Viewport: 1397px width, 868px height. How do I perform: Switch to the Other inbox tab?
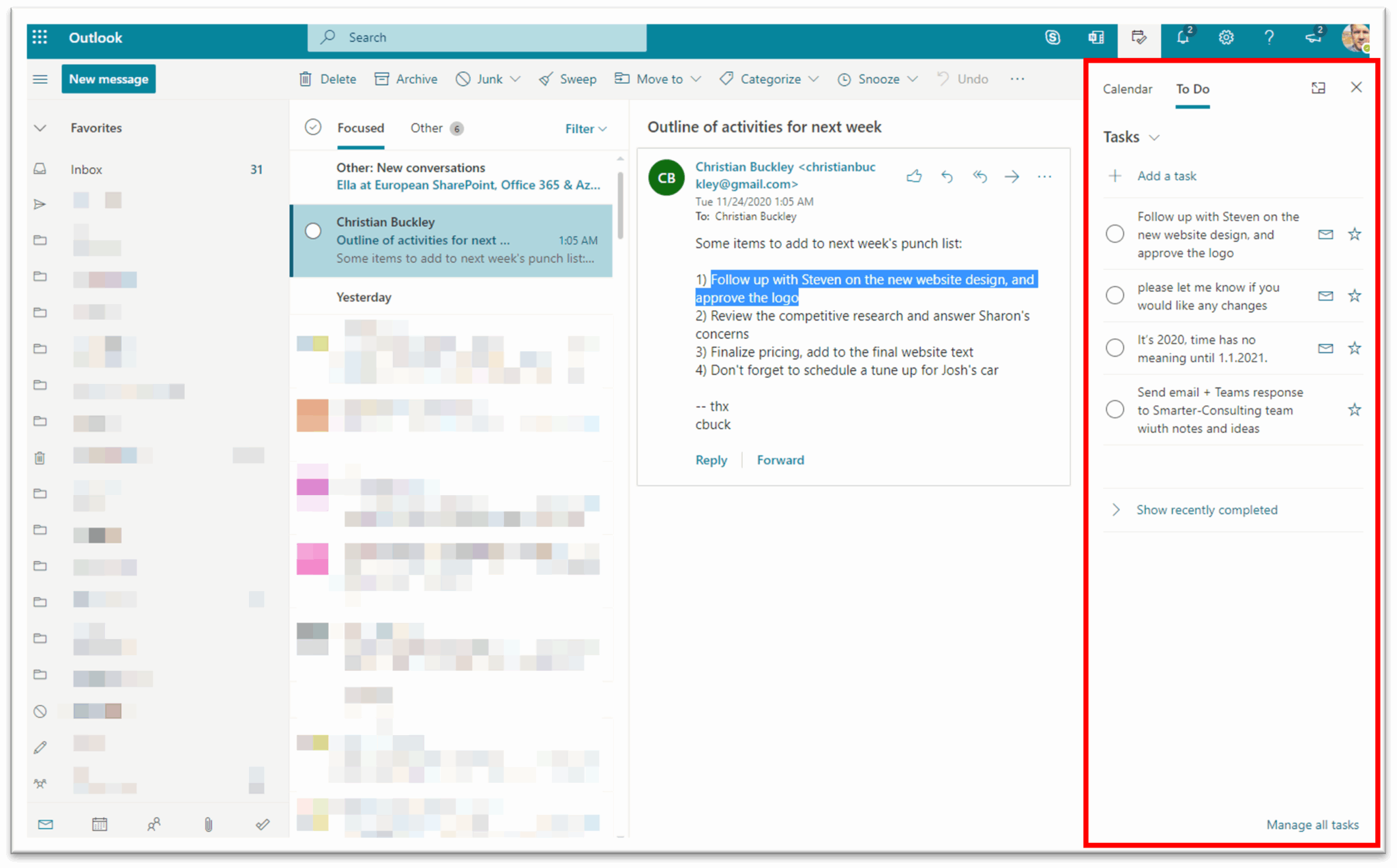[426, 128]
